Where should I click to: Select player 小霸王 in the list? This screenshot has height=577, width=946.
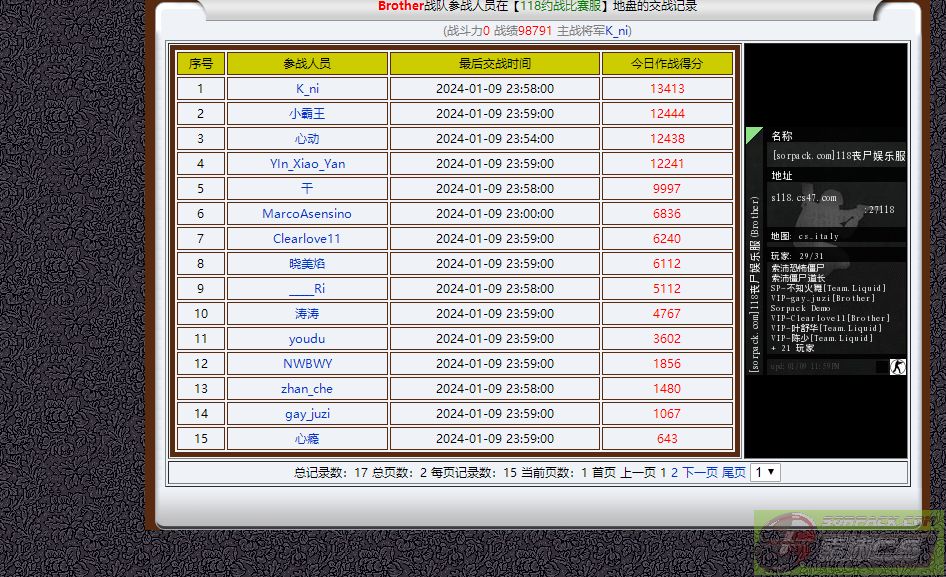point(307,114)
